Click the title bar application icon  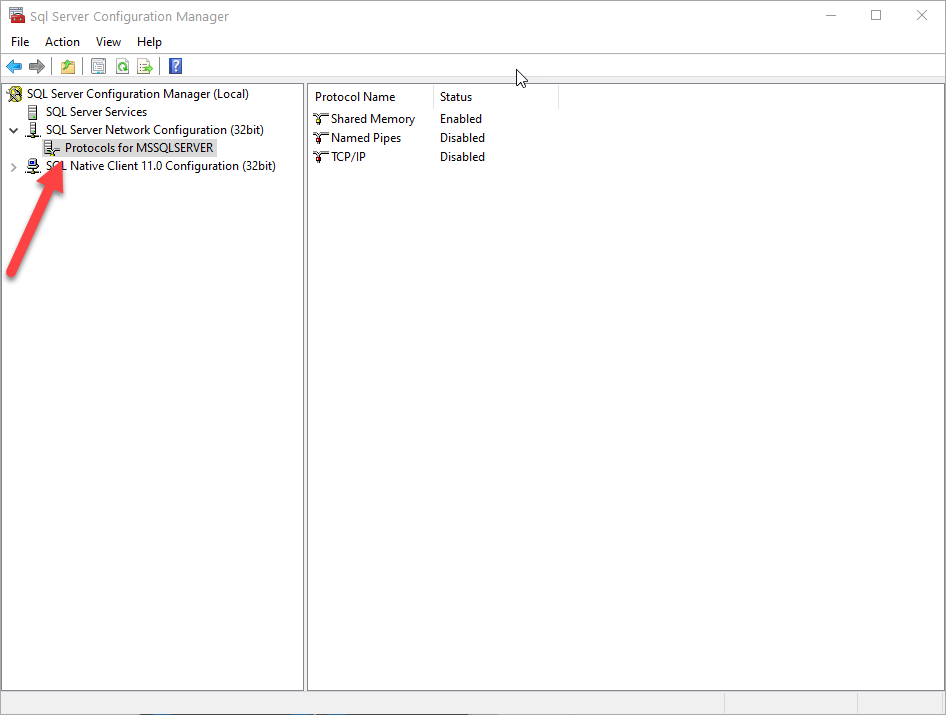click(x=17, y=15)
